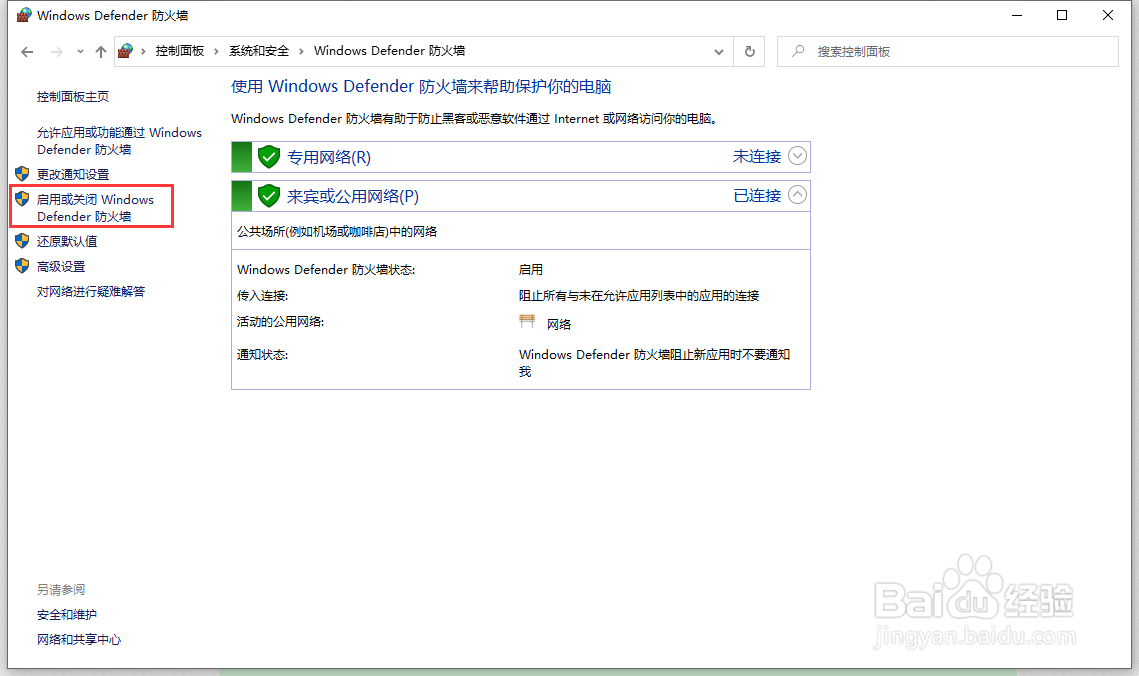
Task: Expand chevron after firewall address icon
Action: click(x=143, y=51)
